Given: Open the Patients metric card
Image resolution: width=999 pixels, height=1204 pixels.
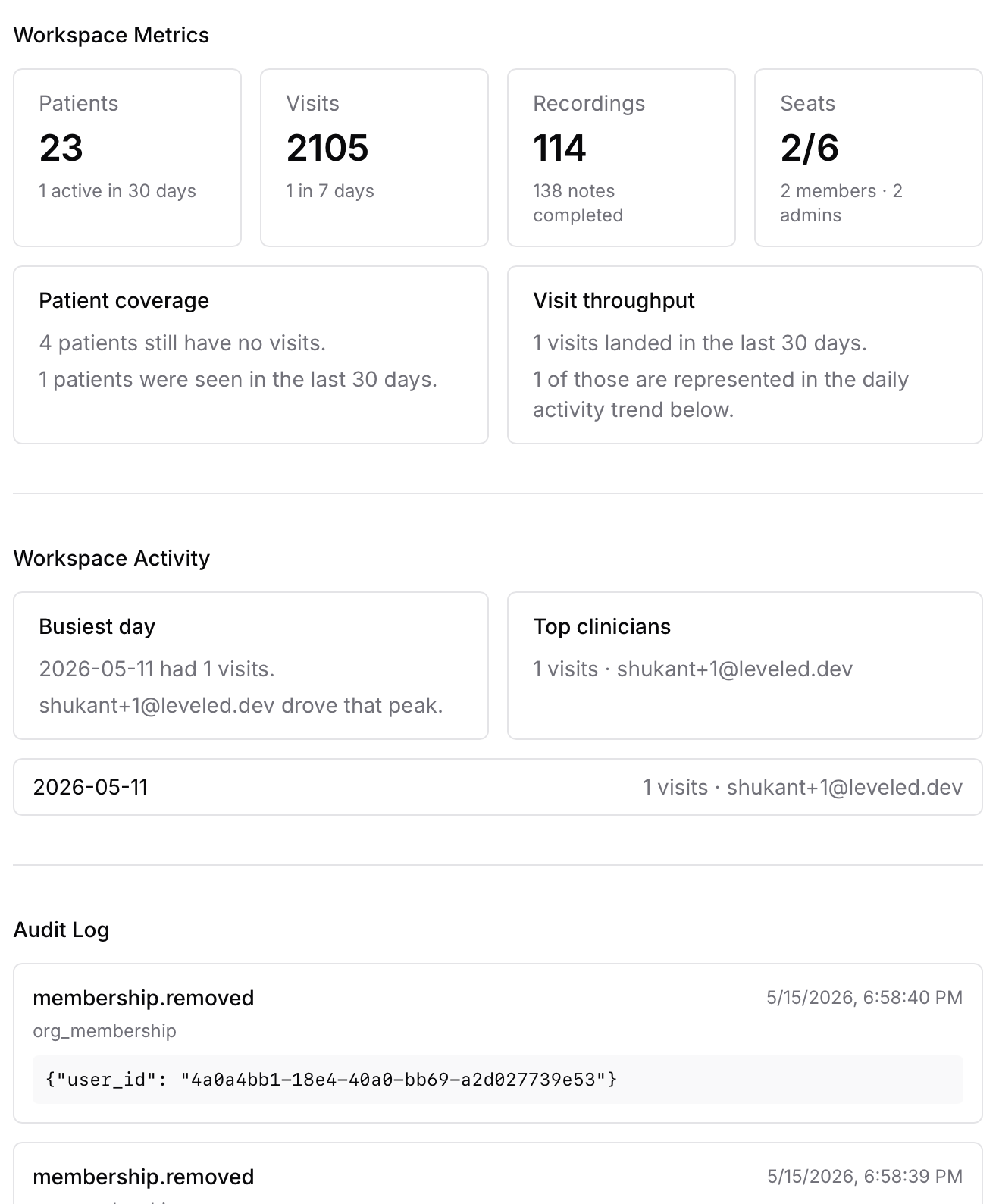Looking at the screenshot, I should coord(127,158).
